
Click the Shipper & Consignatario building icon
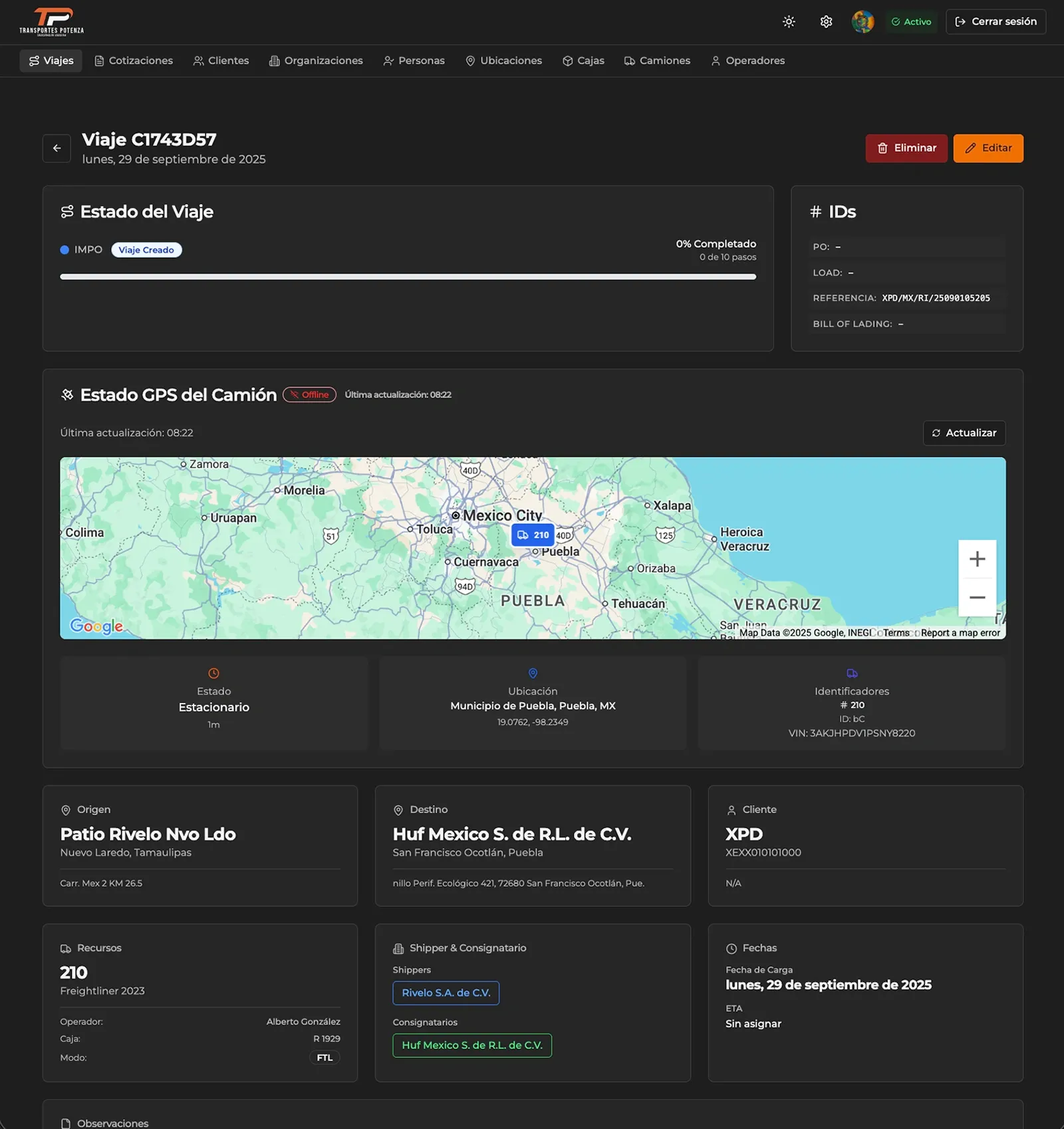pos(398,949)
